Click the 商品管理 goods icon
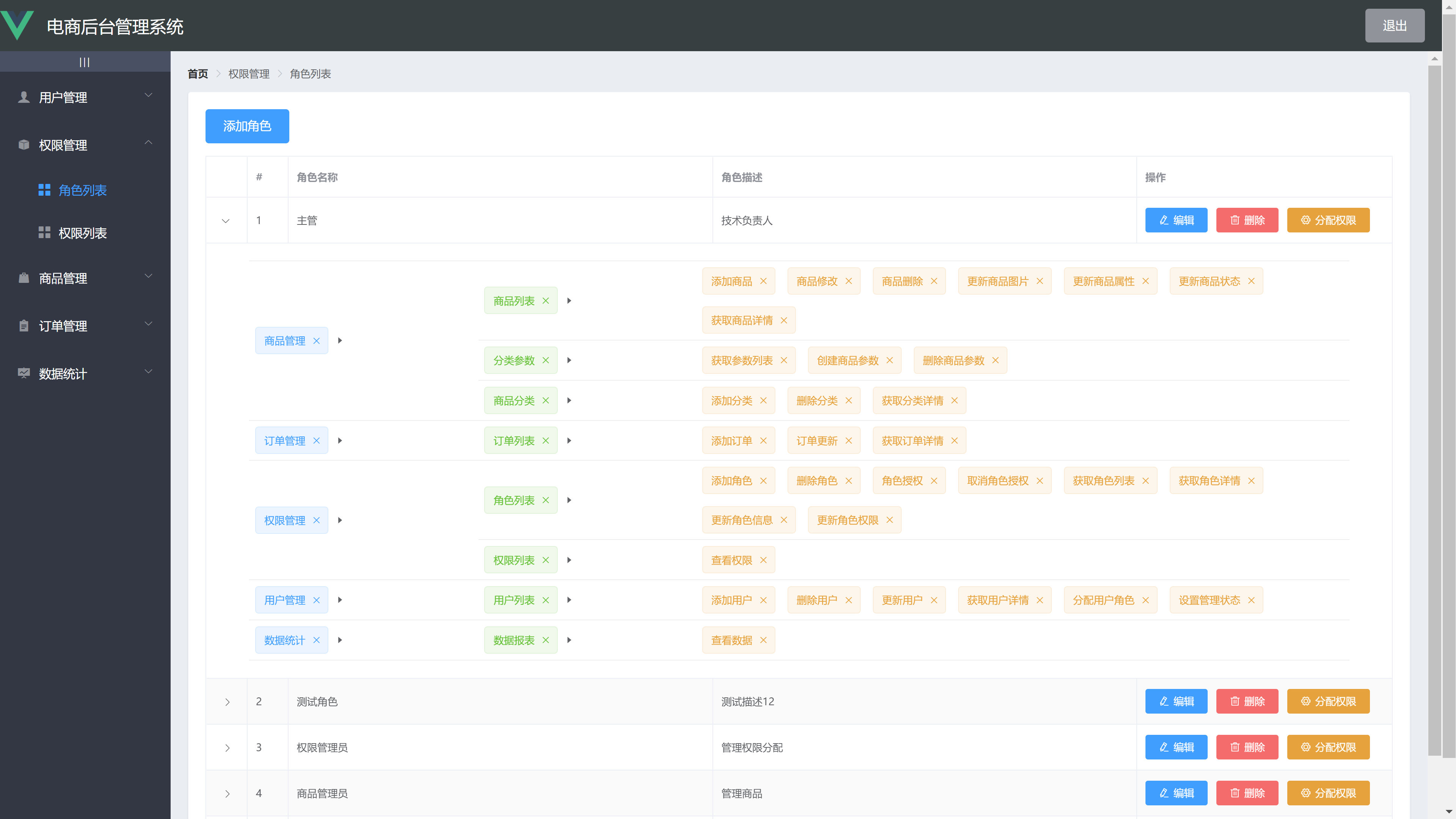 click(24, 278)
